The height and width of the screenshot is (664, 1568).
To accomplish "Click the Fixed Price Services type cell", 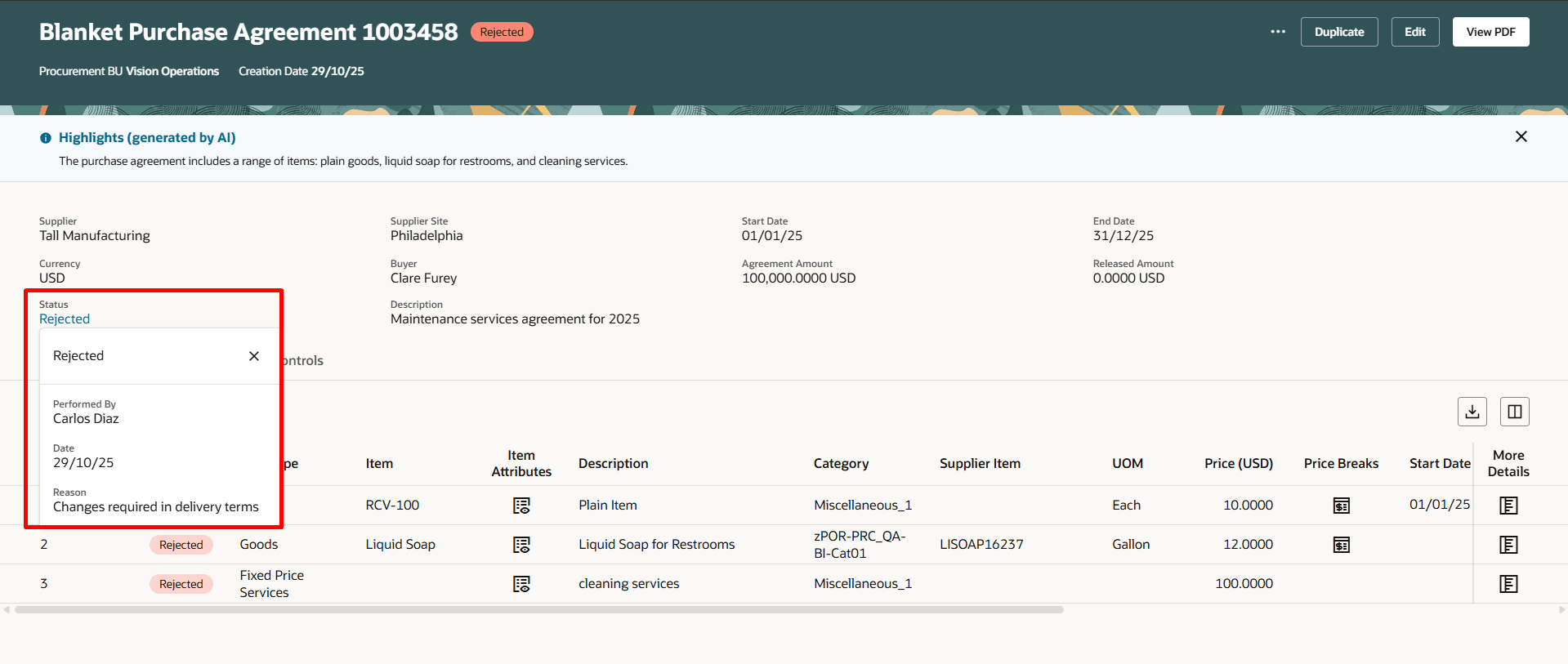I will click(271, 584).
